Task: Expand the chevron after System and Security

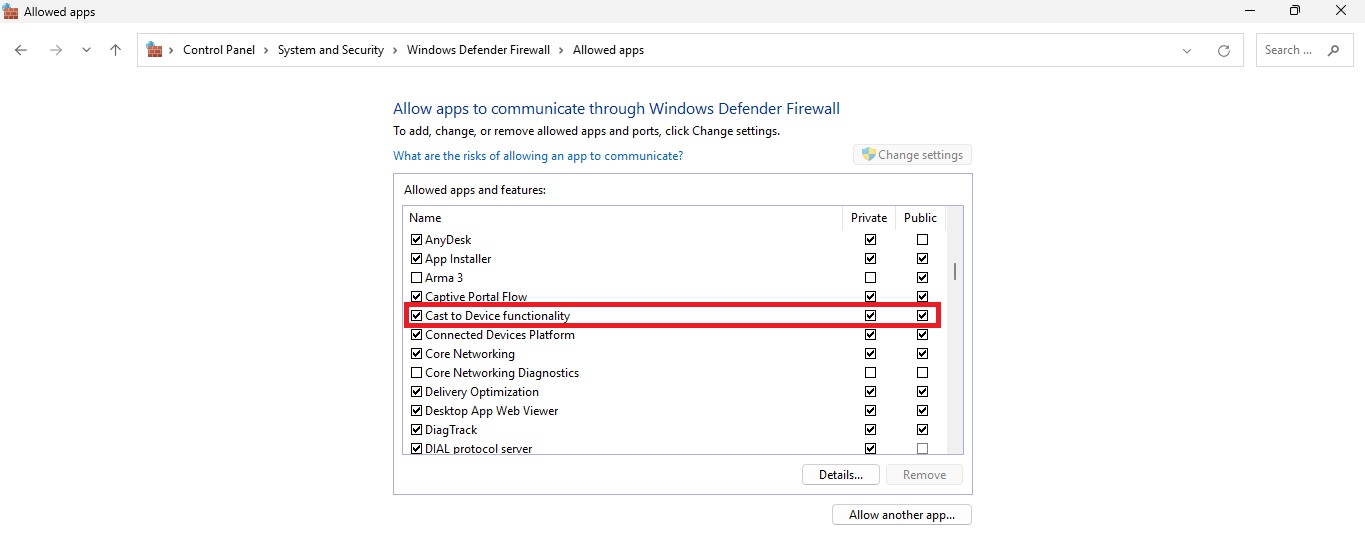Action: pyautogui.click(x=396, y=50)
